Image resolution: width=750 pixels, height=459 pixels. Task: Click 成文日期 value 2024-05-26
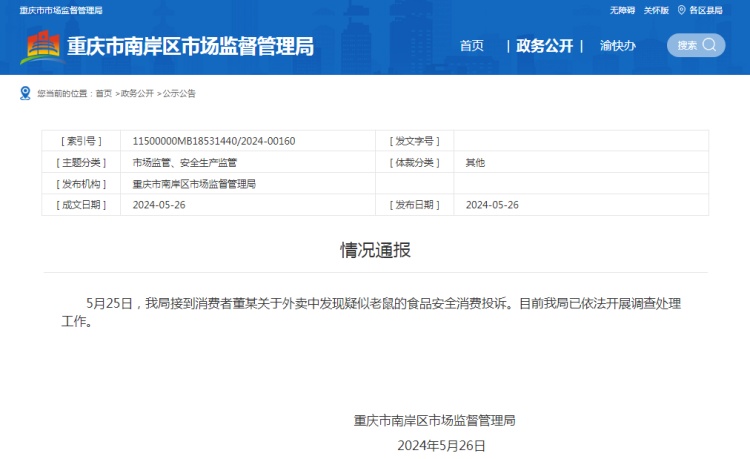click(x=159, y=205)
